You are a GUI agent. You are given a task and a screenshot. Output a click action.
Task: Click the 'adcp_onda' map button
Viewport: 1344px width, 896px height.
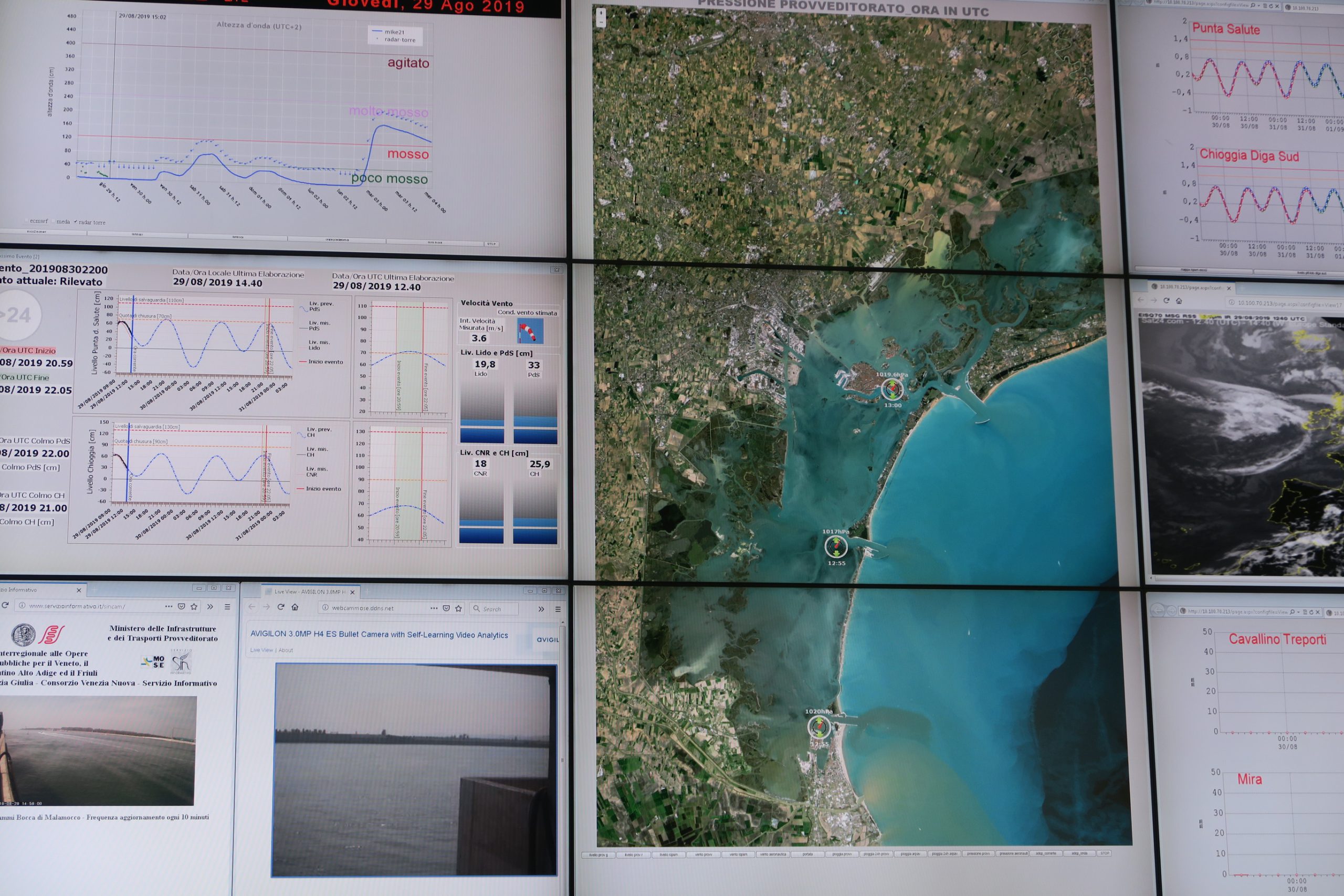point(1079,853)
